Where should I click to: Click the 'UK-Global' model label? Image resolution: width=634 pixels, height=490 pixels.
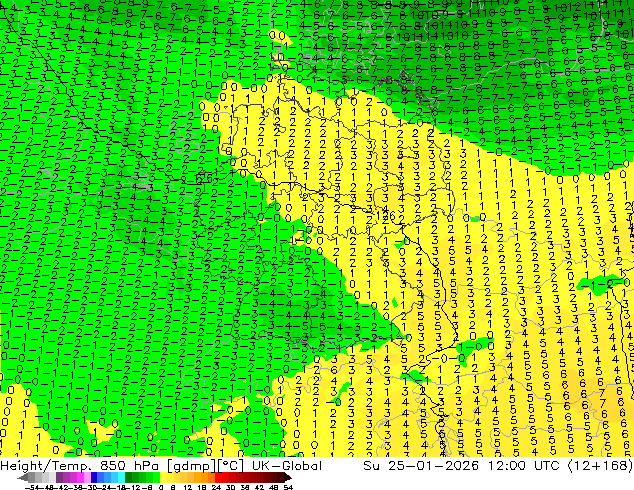point(287,466)
